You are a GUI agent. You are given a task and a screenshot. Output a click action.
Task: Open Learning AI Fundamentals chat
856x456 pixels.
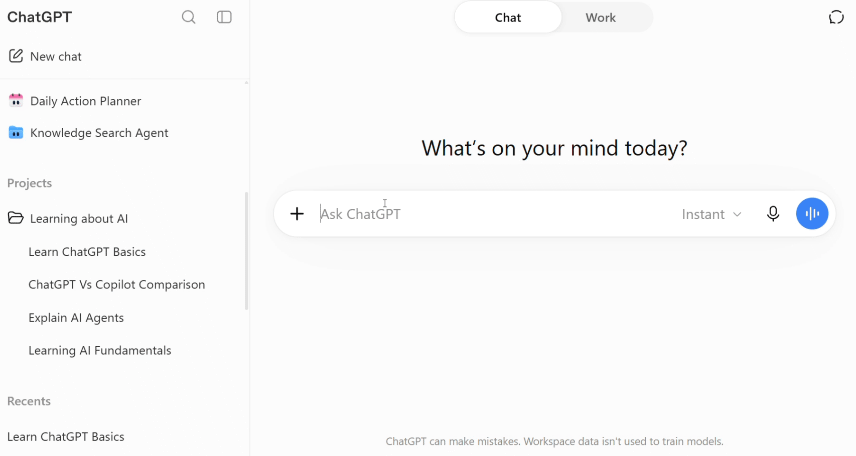point(100,351)
